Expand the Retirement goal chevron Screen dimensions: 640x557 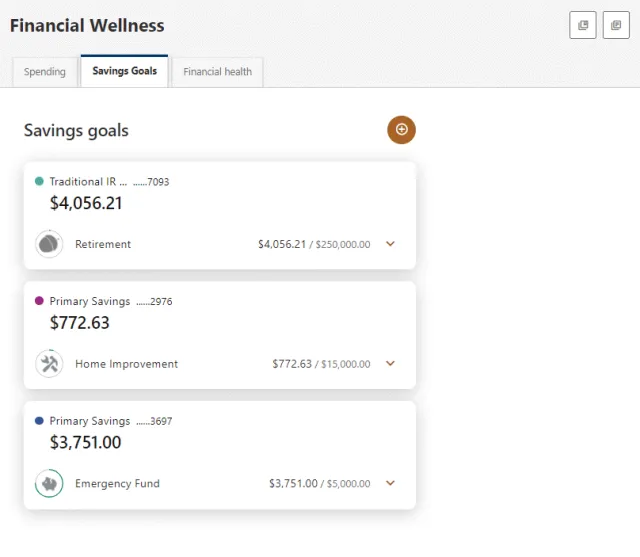(x=390, y=244)
